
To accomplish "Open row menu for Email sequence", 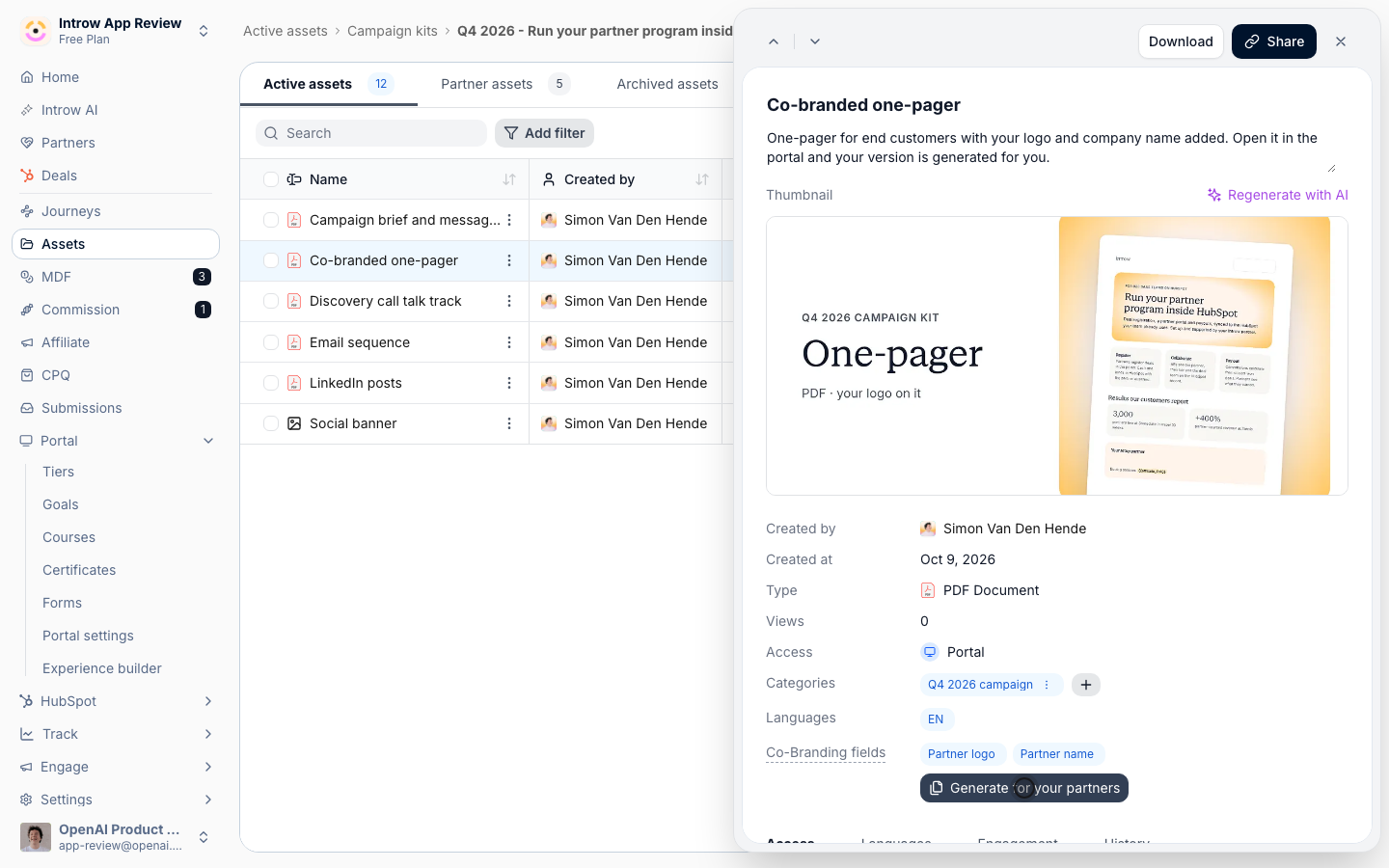I will (x=509, y=342).
